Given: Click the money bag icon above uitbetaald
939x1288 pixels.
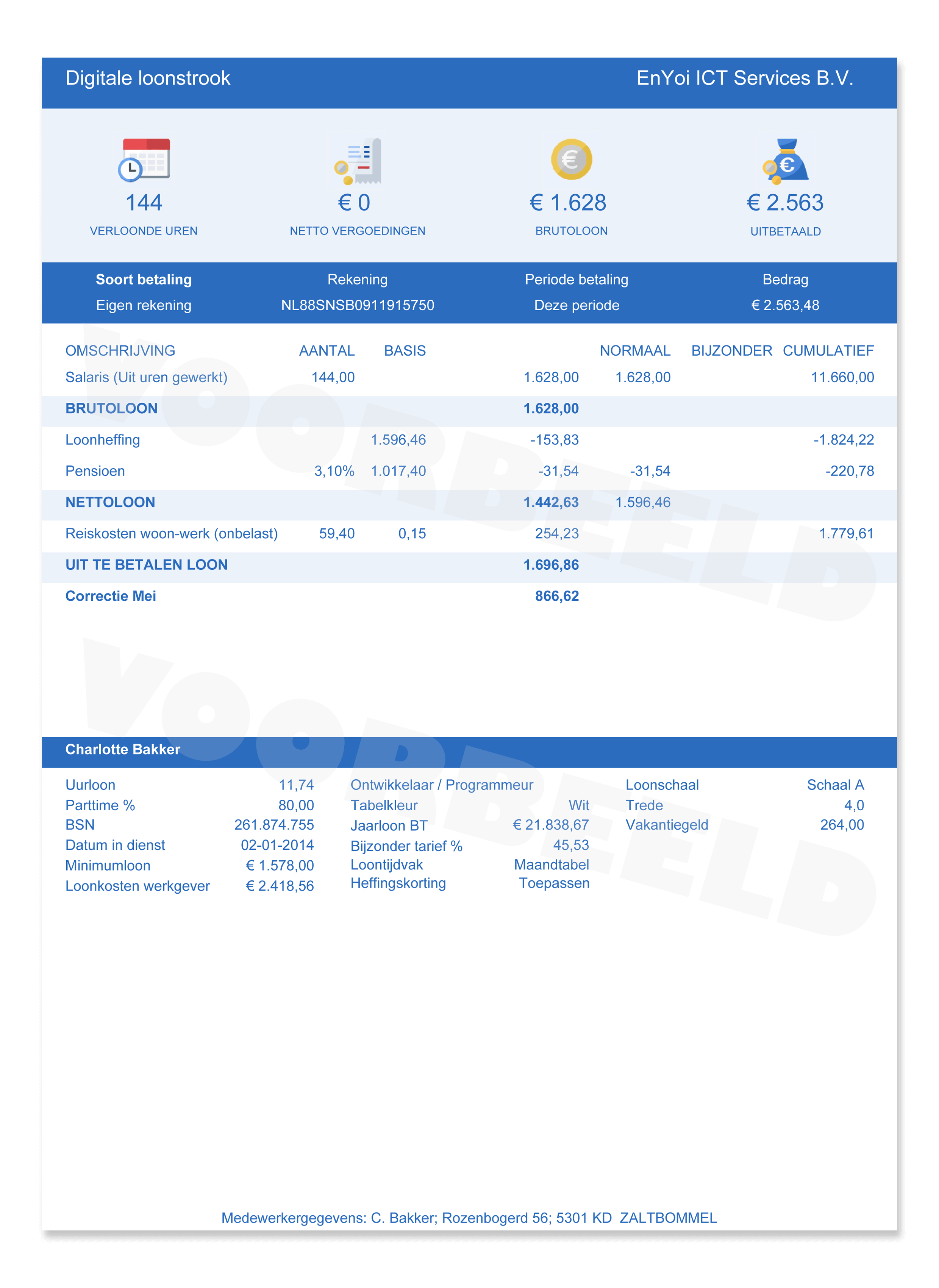Looking at the screenshot, I should pyautogui.click(x=786, y=161).
